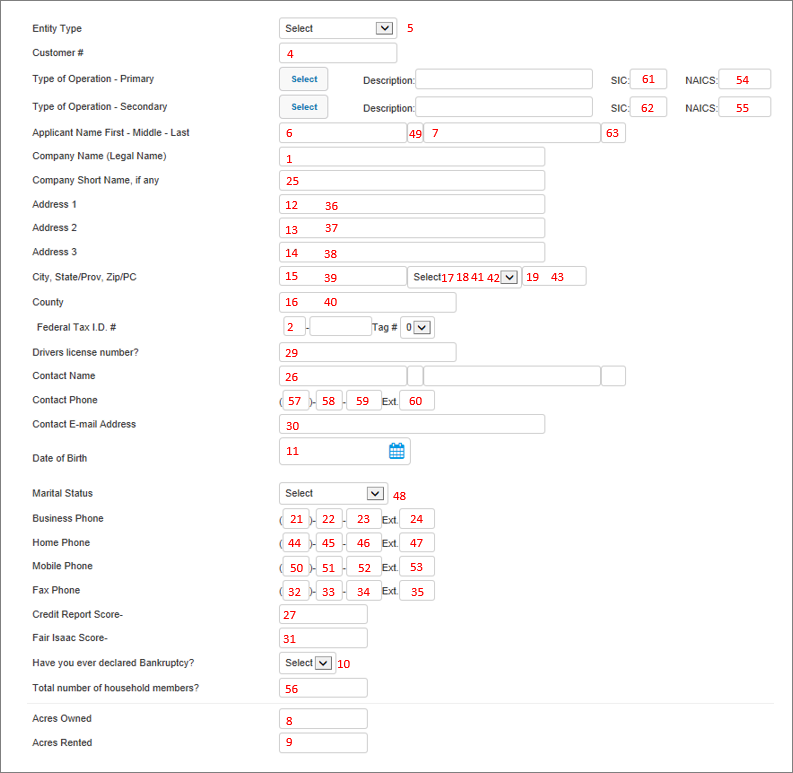Screen dimensions: 793x773
Task: Click the Applicant last name field
Action: pos(512,133)
